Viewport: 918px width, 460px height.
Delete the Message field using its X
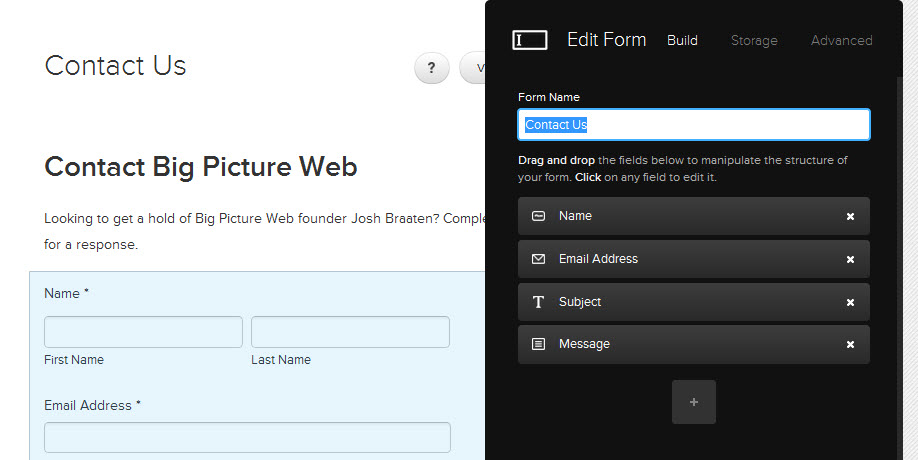click(850, 345)
